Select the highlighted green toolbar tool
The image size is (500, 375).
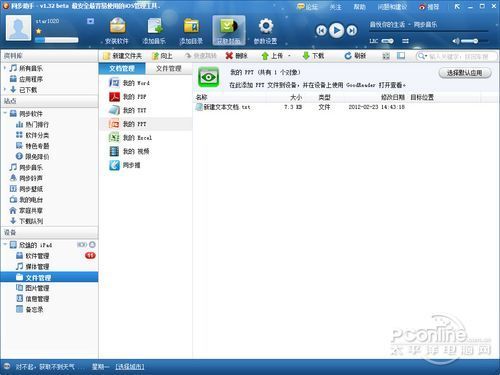point(229,31)
